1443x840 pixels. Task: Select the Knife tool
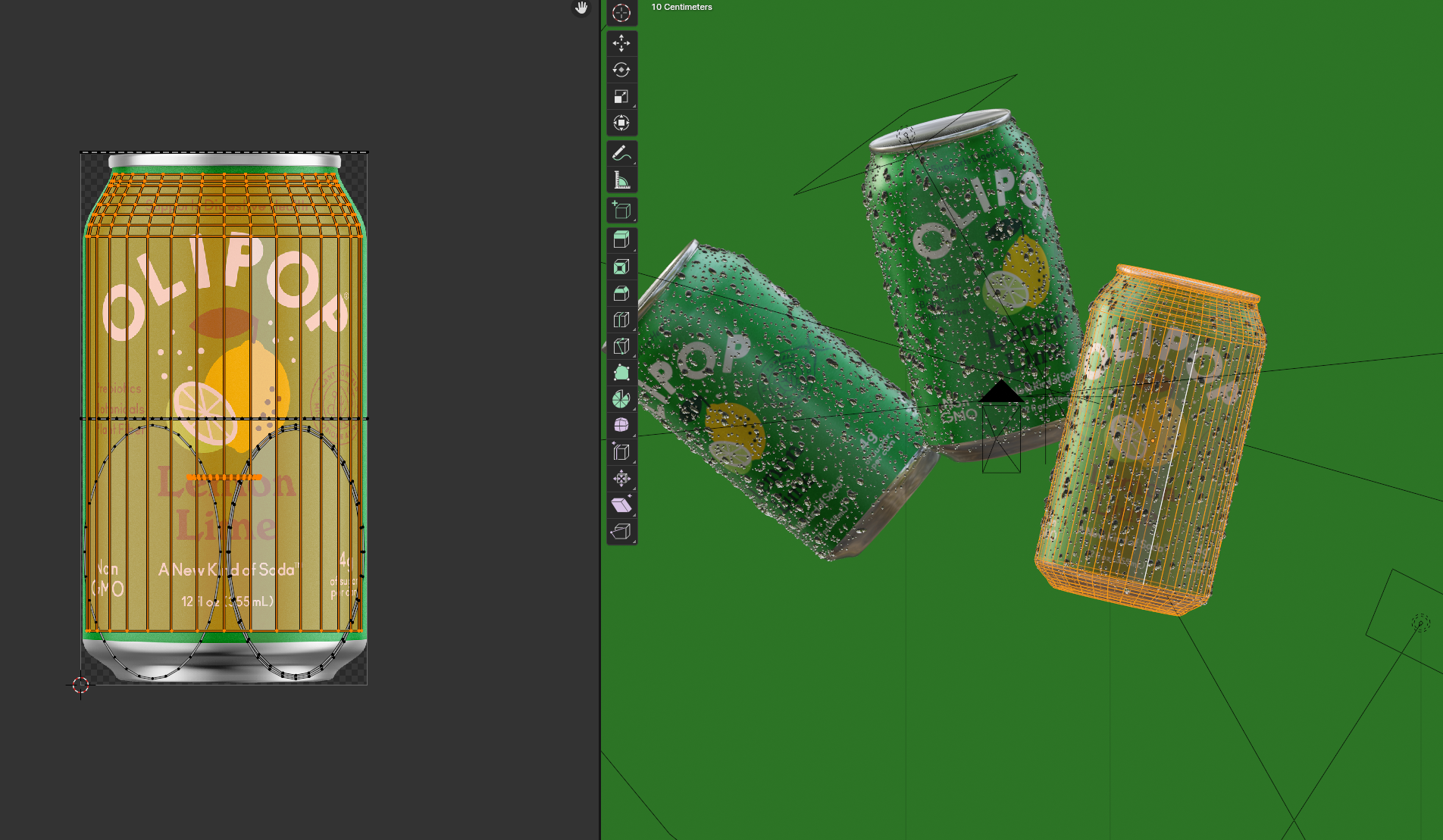point(621,346)
